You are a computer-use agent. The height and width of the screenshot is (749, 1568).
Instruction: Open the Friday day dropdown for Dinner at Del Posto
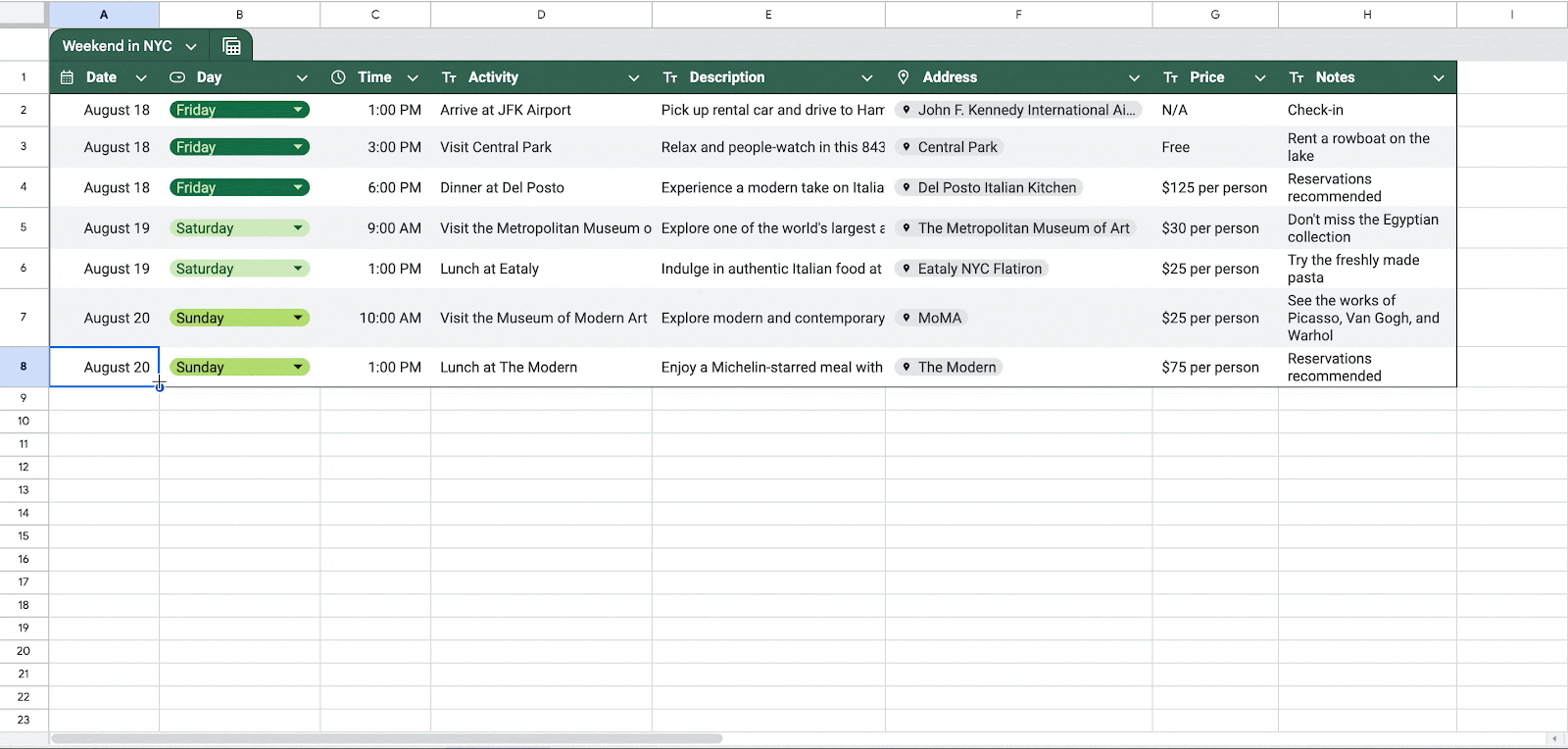coord(298,187)
